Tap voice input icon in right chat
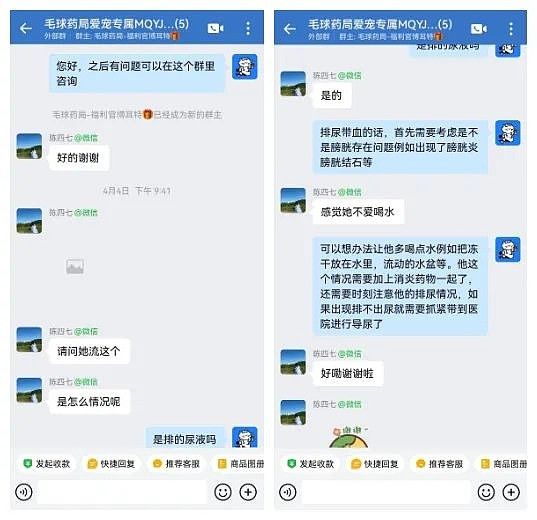The width and height of the screenshot is (537, 520). (x=288, y=492)
